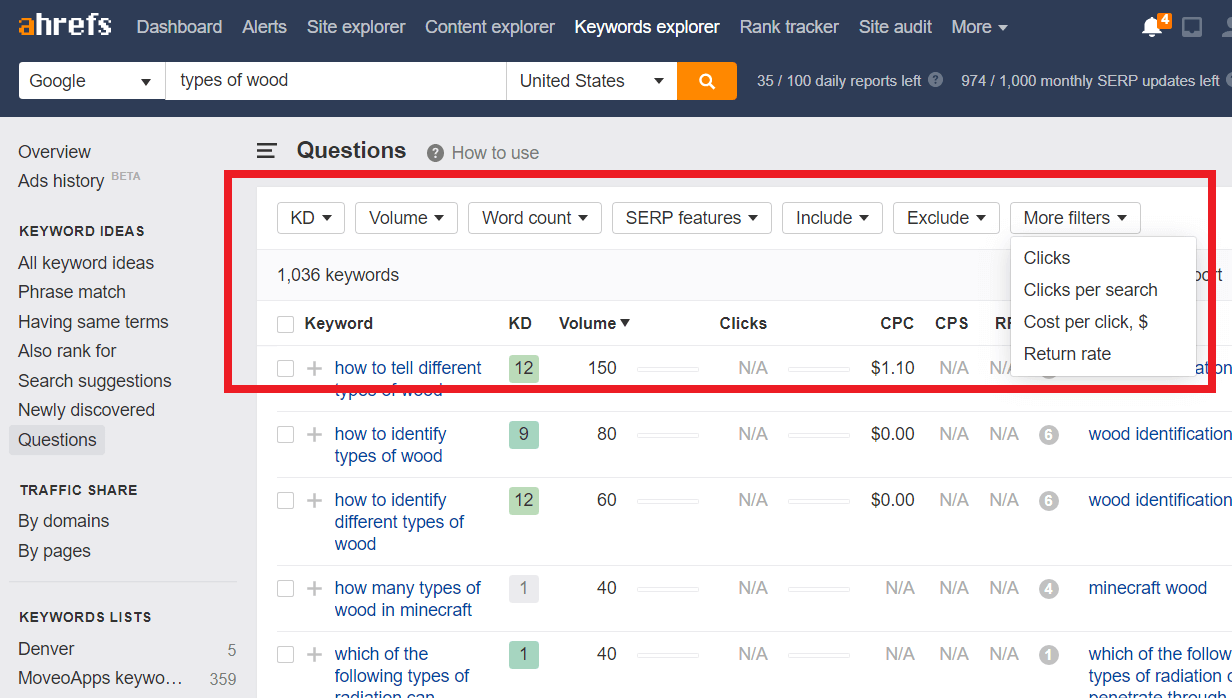Viewport: 1232px width, 698px height.
Task: Click the tooltip icon next to daily reports counter
Action: (933, 80)
